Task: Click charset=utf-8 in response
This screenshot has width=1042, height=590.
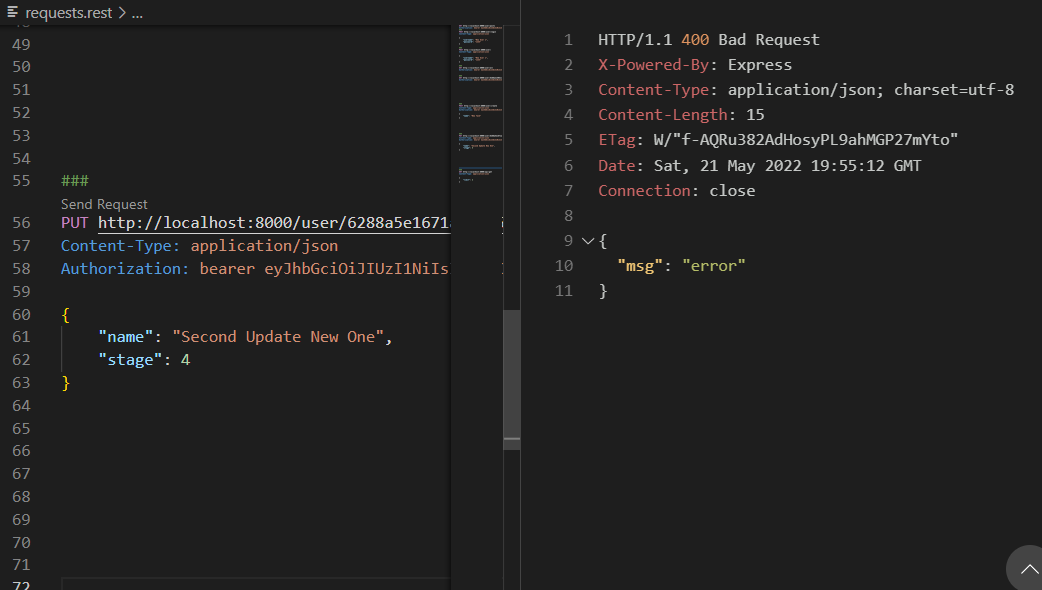Action: (x=954, y=90)
